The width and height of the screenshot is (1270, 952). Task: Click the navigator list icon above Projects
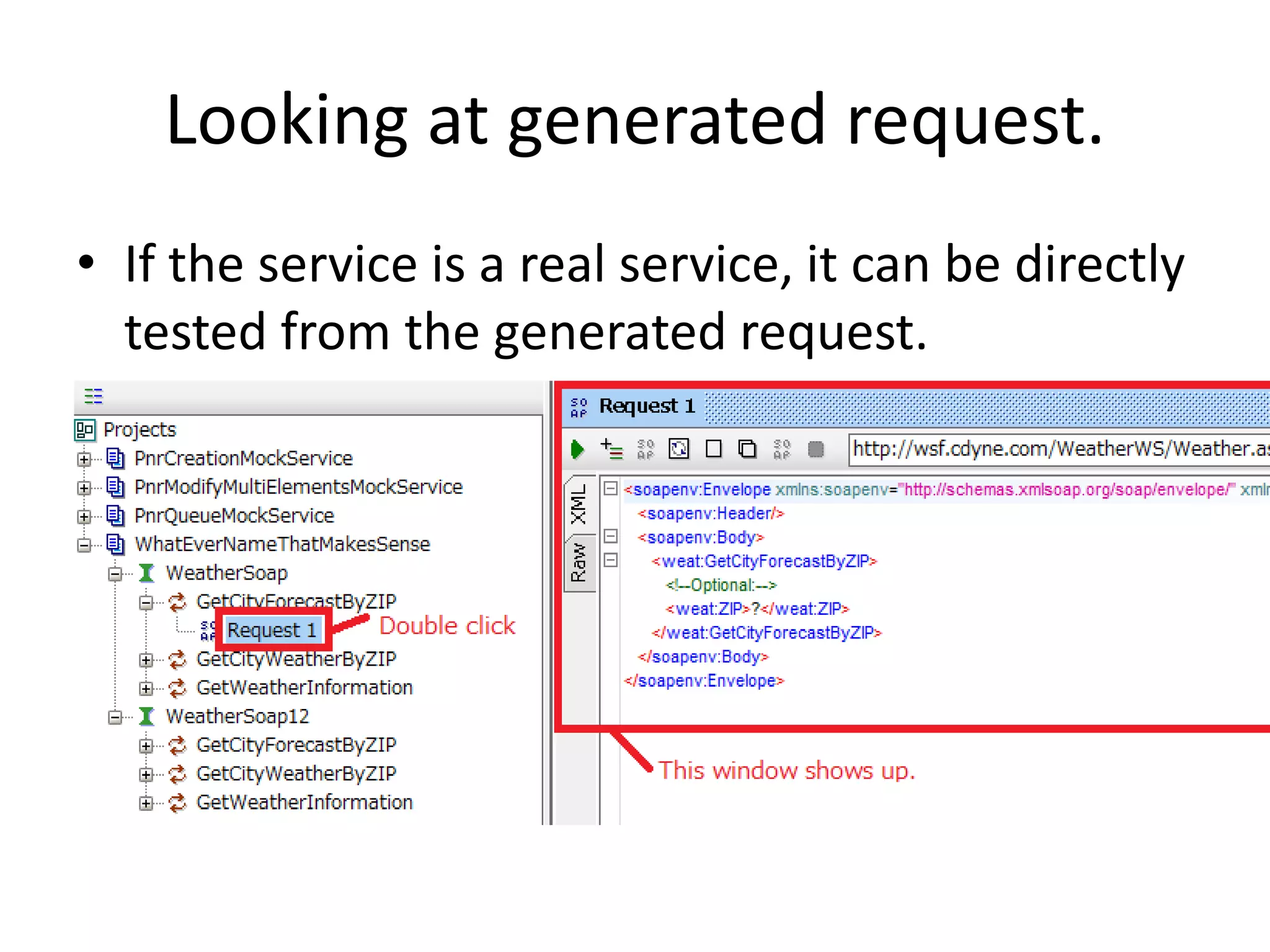[94, 395]
